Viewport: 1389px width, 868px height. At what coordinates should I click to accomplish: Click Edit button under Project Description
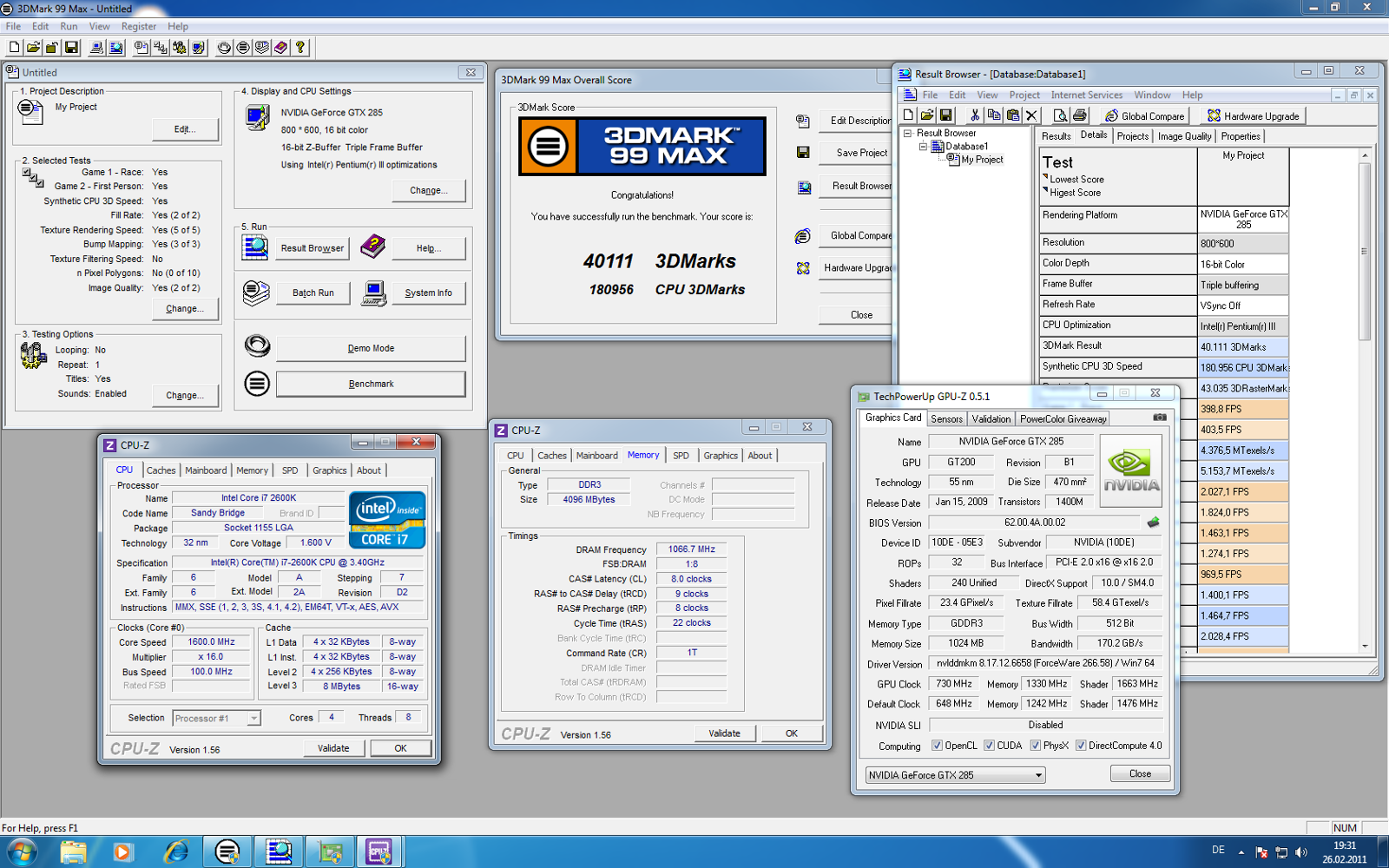coord(184,129)
